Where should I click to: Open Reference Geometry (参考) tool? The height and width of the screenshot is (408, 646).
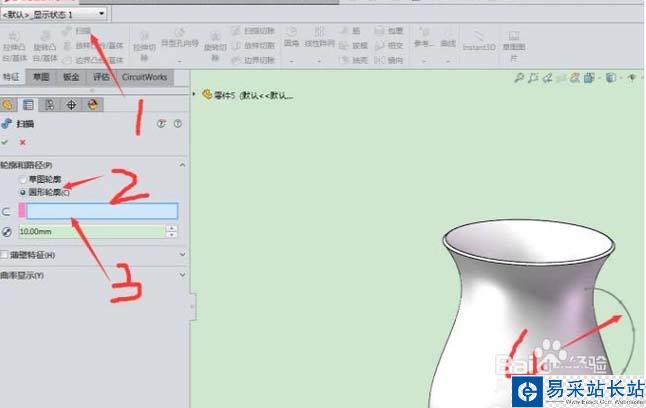pos(424,37)
